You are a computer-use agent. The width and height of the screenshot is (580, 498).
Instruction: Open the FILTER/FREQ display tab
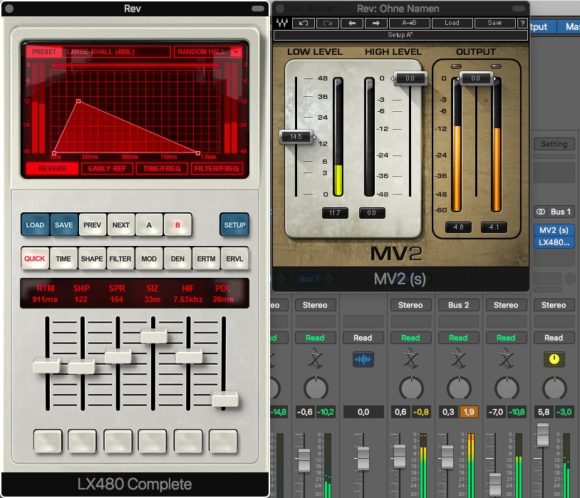point(217,169)
